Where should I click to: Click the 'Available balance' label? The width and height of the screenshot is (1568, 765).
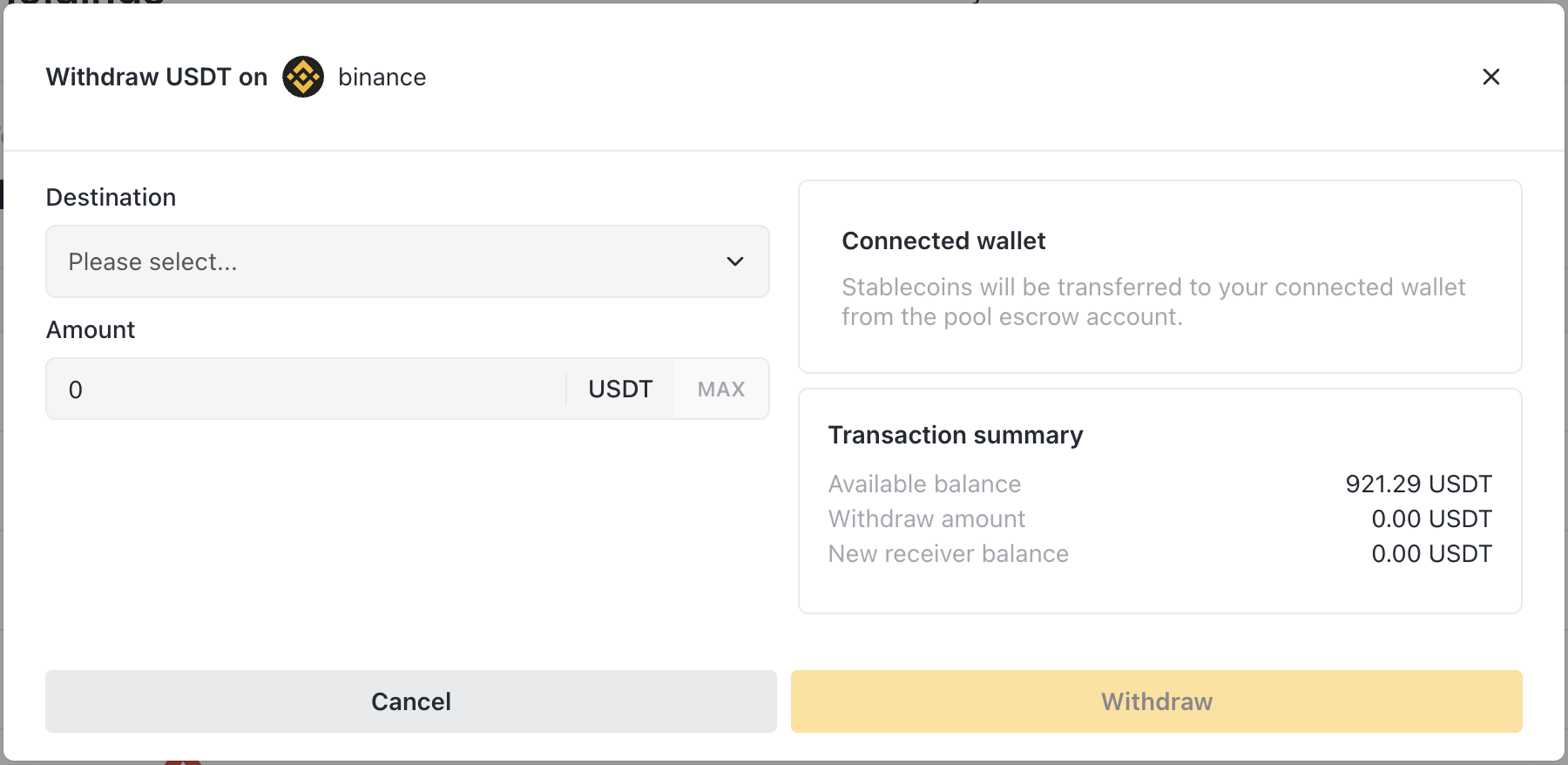(924, 484)
